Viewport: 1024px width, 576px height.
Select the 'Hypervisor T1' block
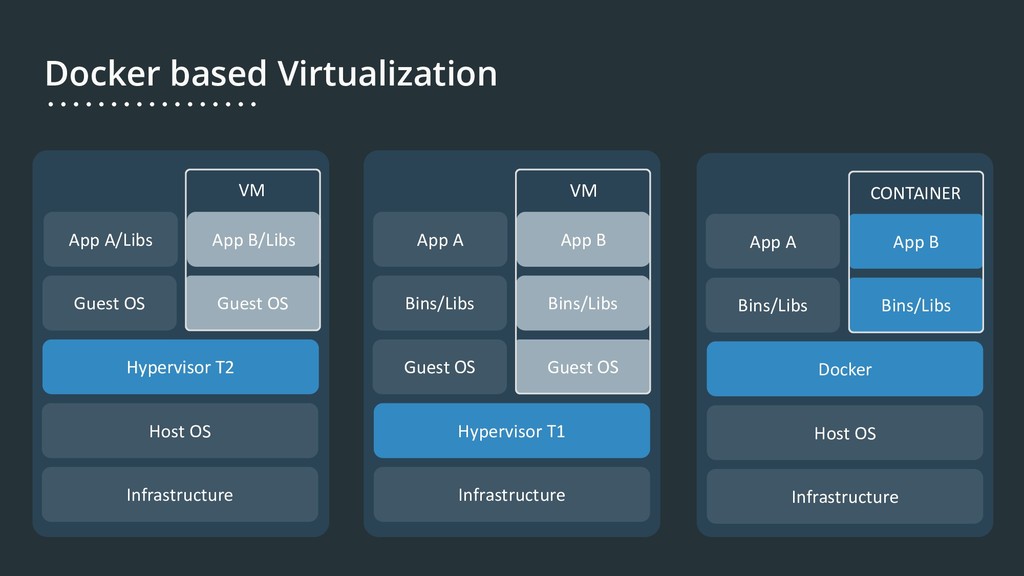pos(511,431)
